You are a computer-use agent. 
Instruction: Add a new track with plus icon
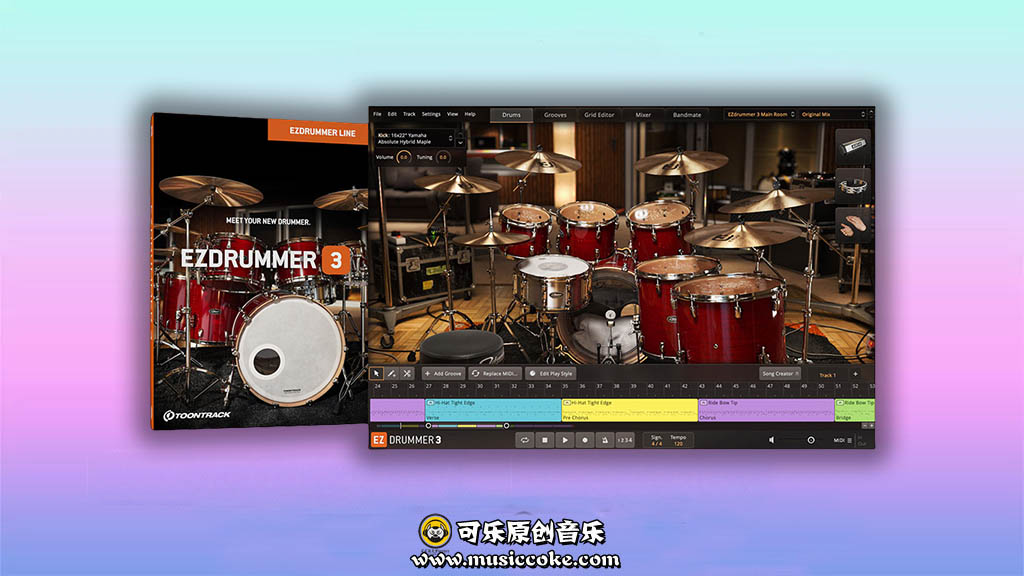coord(856,374)
